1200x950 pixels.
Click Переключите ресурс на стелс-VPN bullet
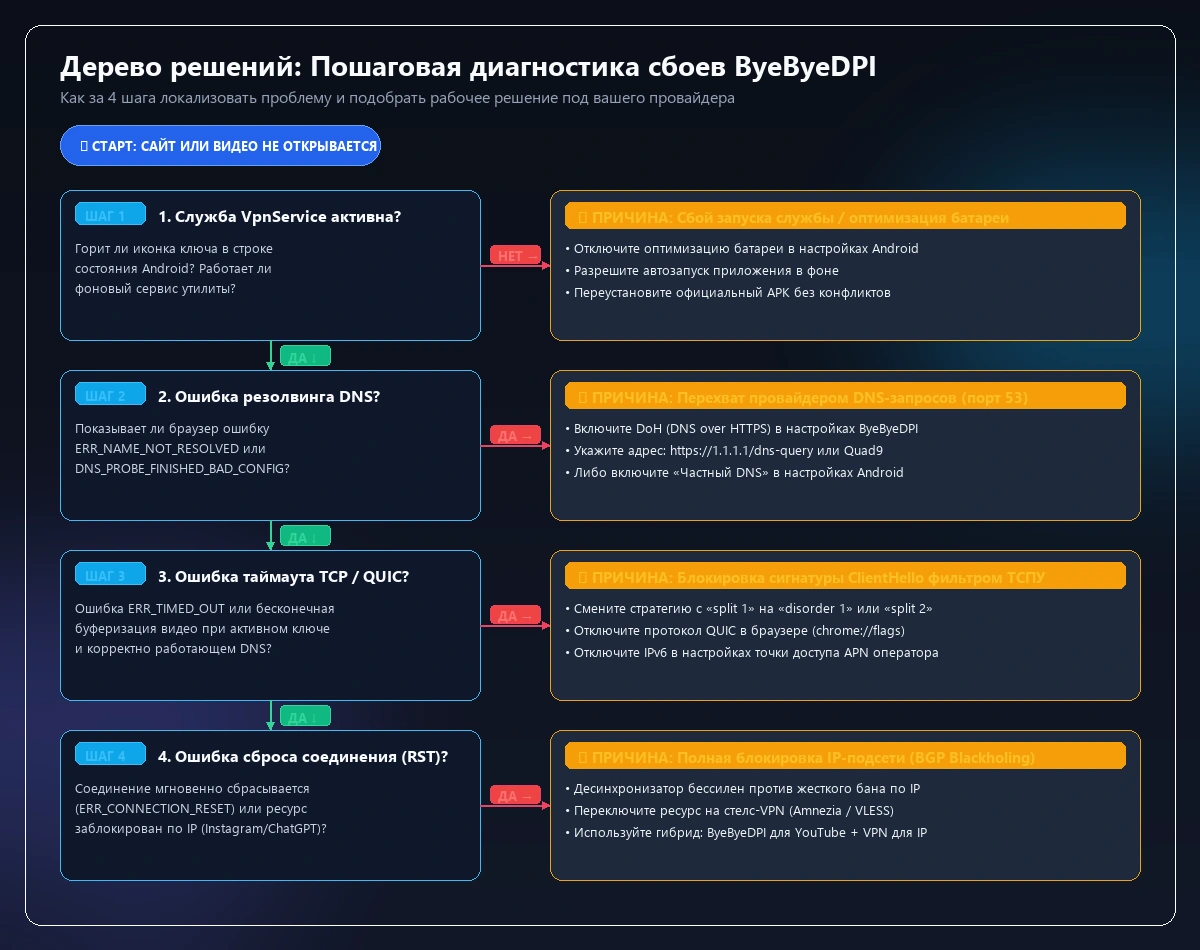729,811
